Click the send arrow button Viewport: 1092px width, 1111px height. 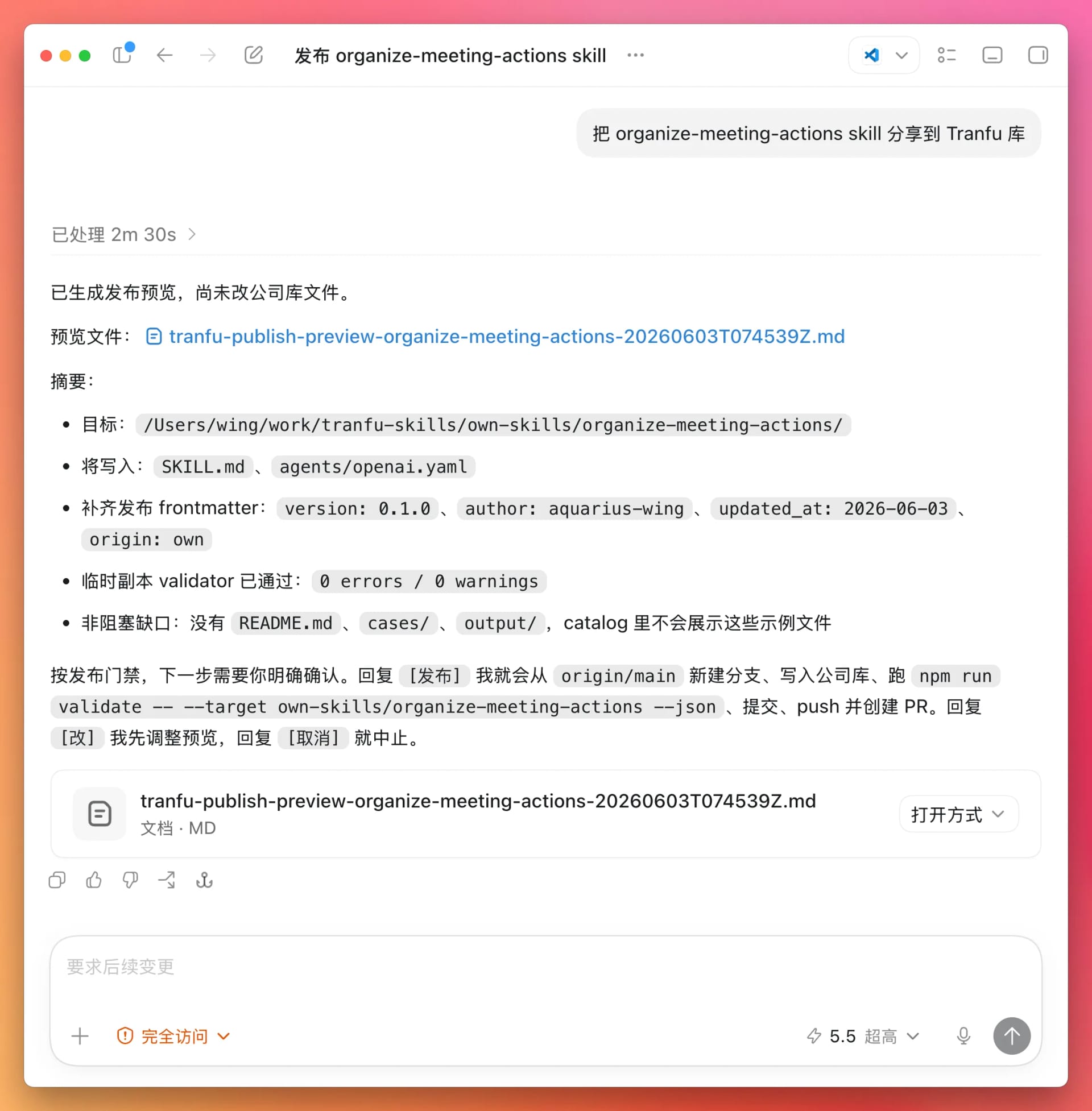coord(1012,1035)
